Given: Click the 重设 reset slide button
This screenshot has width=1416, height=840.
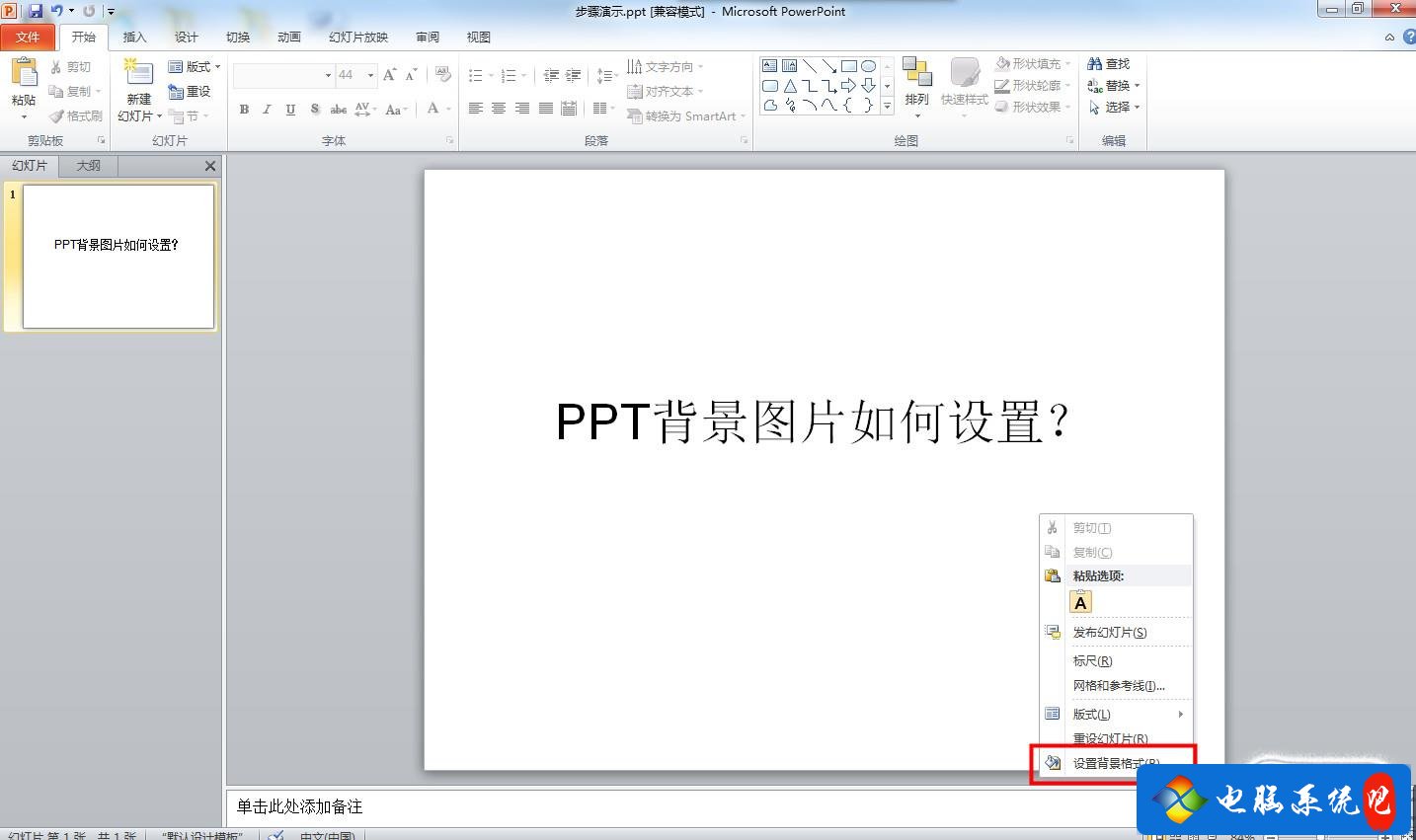Looking at the screenshot, I should point(190,91).
